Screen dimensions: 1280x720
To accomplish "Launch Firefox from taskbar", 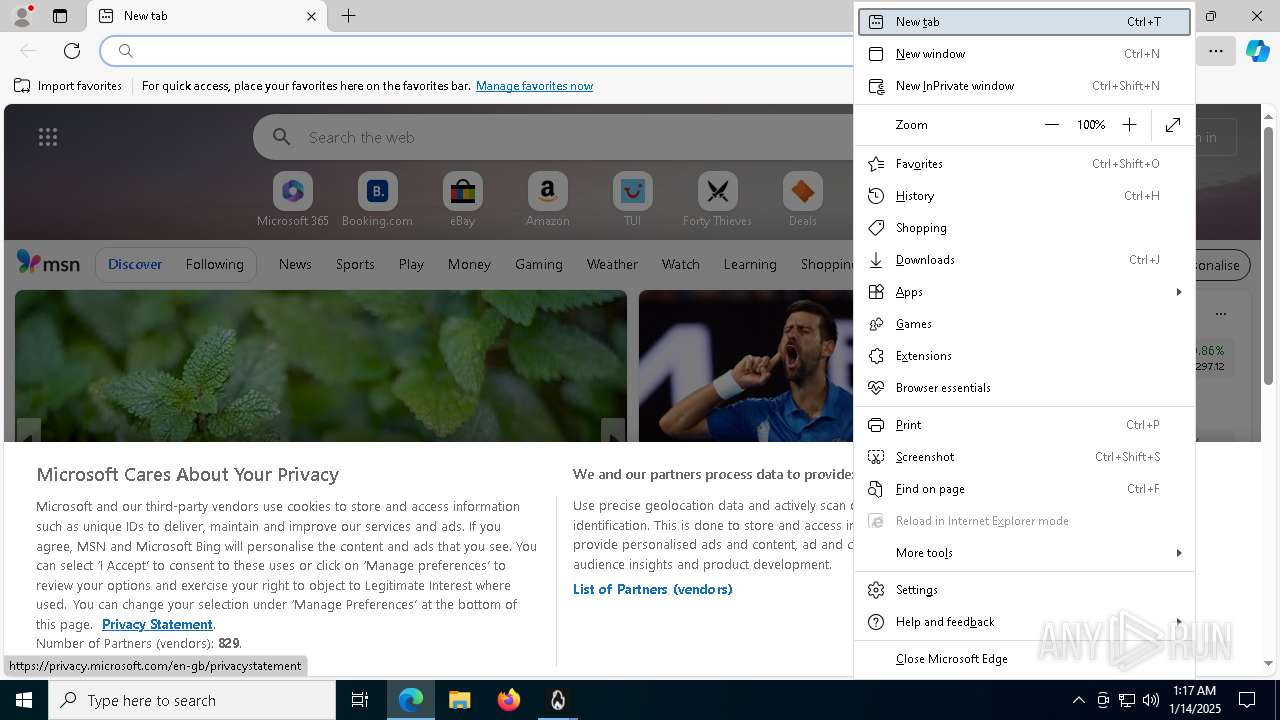I will (509, 700).
